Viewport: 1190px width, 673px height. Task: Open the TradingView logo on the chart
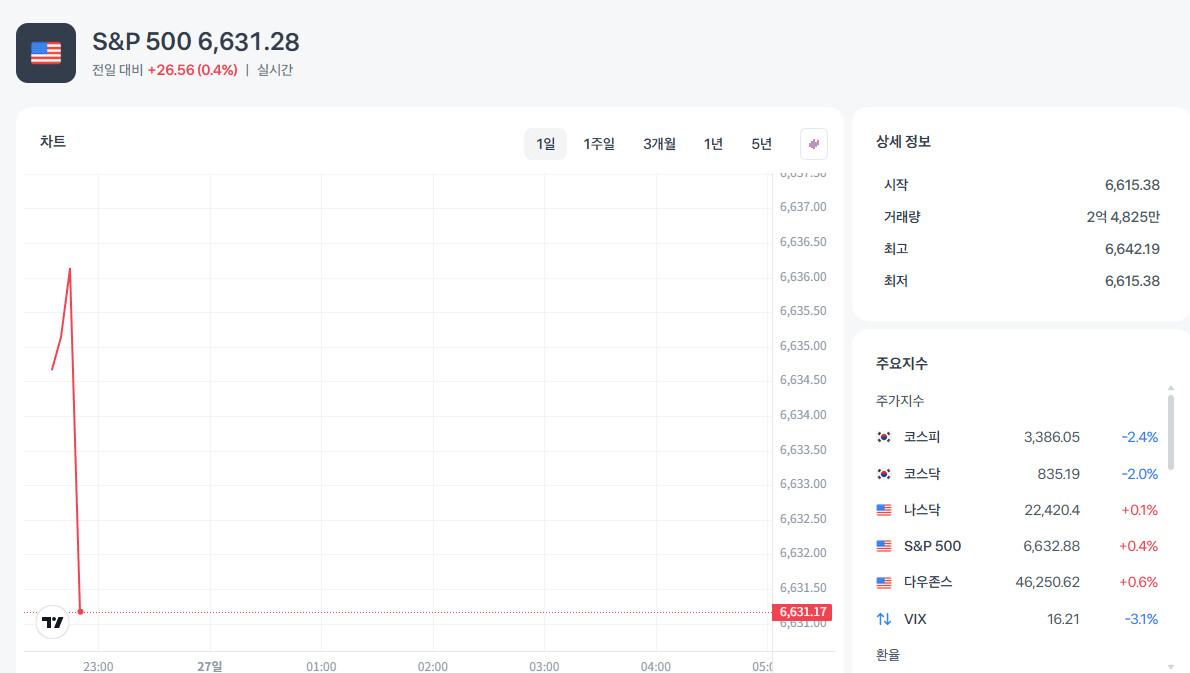pos(53,622)
